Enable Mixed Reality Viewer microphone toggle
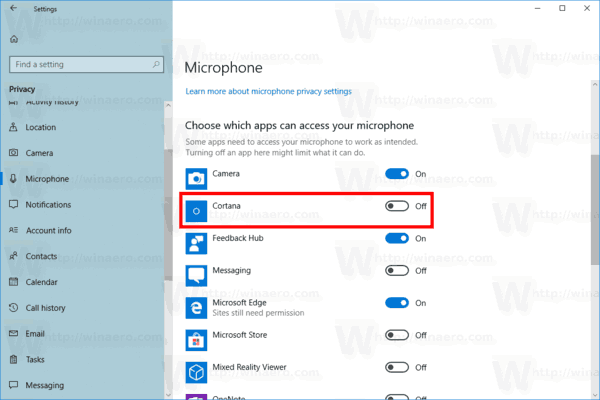 397,367
